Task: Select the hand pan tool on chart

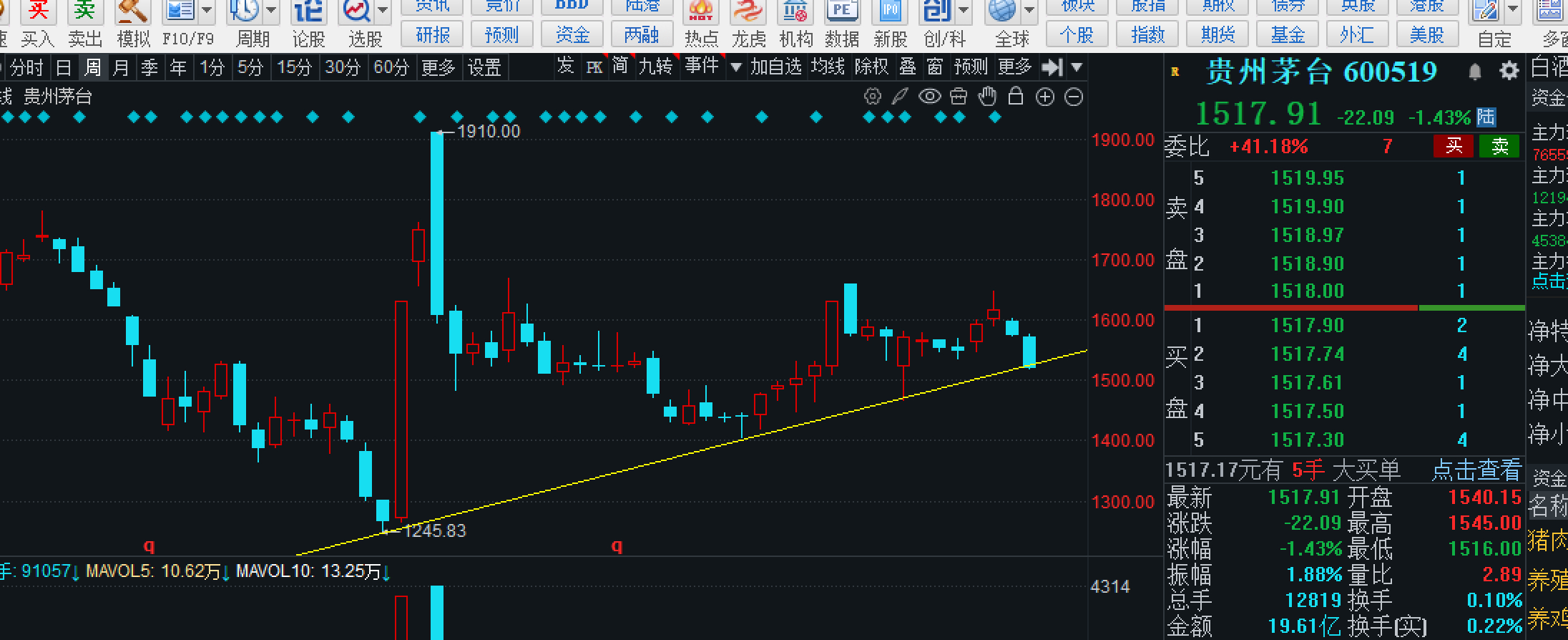Action: point(988,96)
